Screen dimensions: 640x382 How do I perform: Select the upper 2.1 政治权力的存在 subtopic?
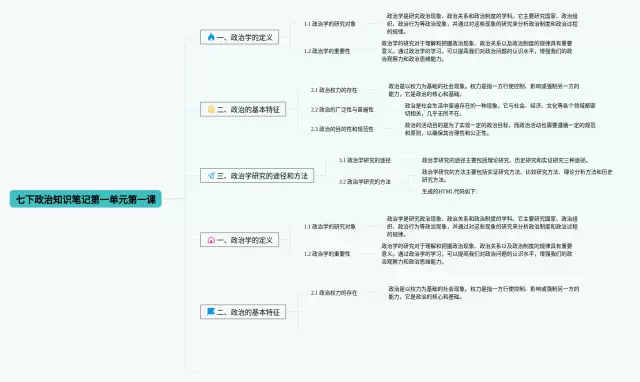334,90
